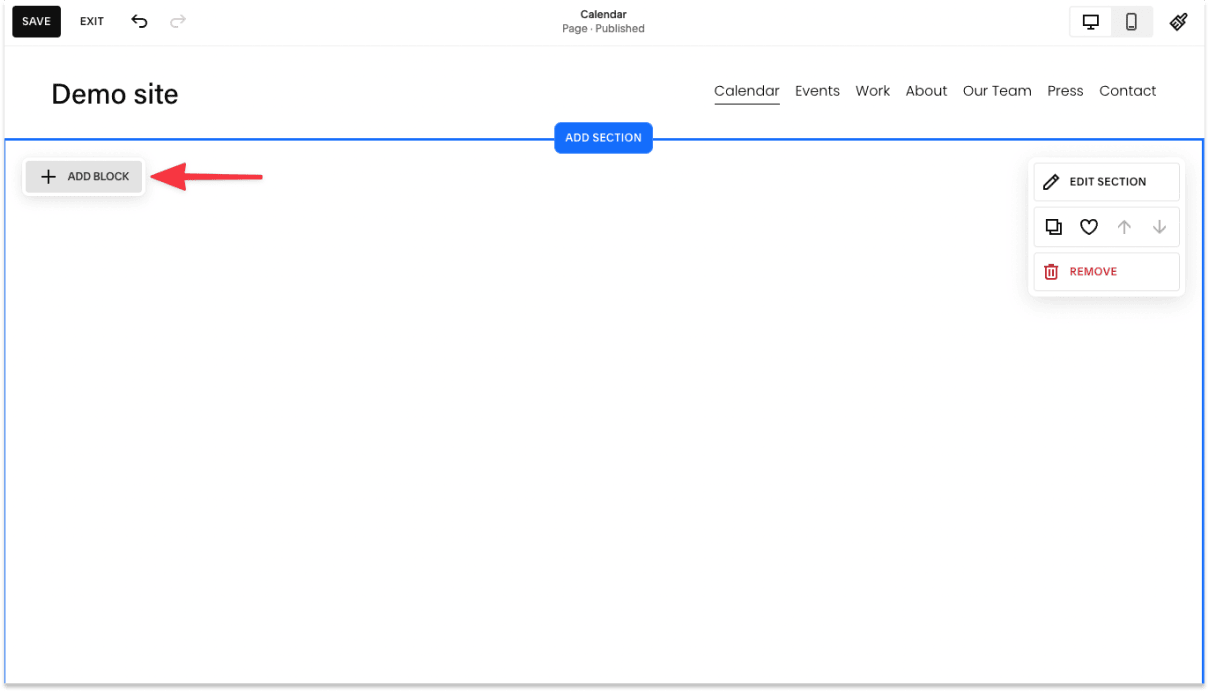
Task: Exit the page editor
Action: click(91, 20)
